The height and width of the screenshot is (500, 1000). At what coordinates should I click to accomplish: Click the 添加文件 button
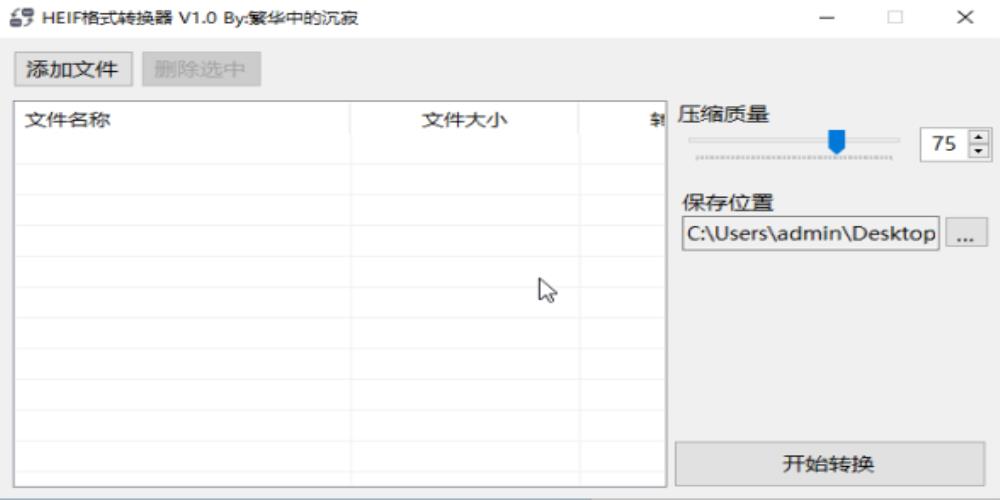tap(72, 69)
